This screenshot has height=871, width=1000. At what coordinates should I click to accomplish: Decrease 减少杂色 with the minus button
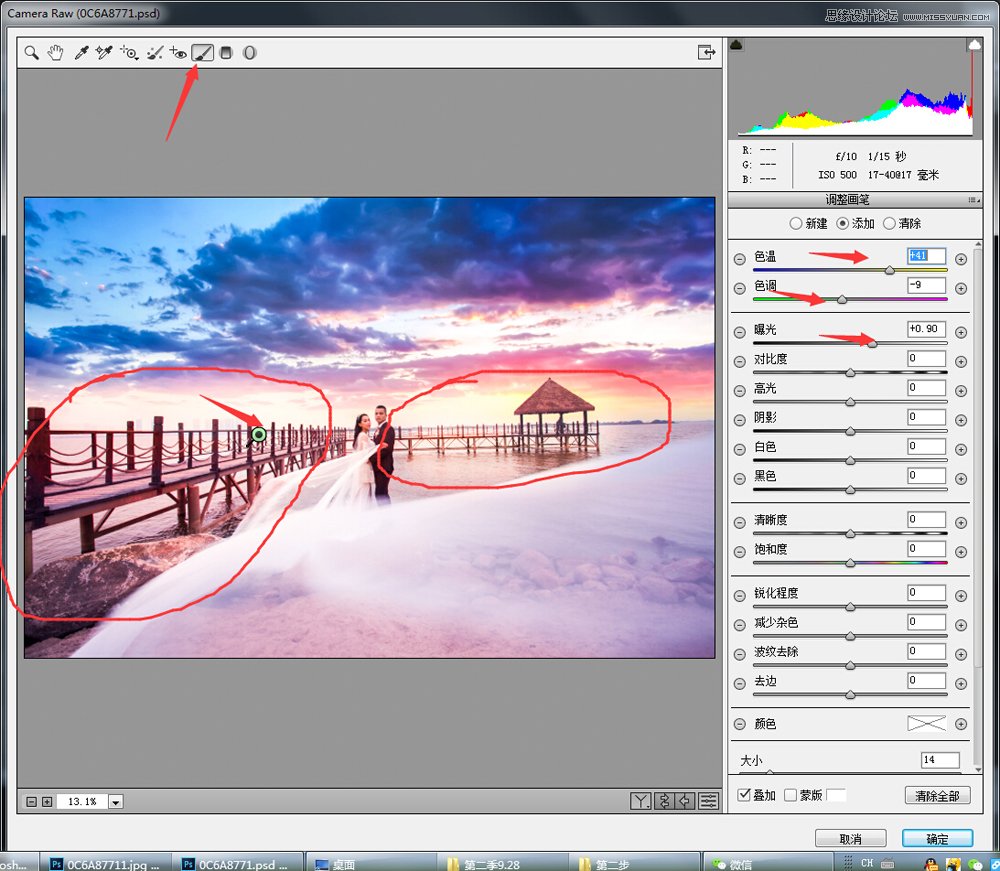[x=739, y=625]
